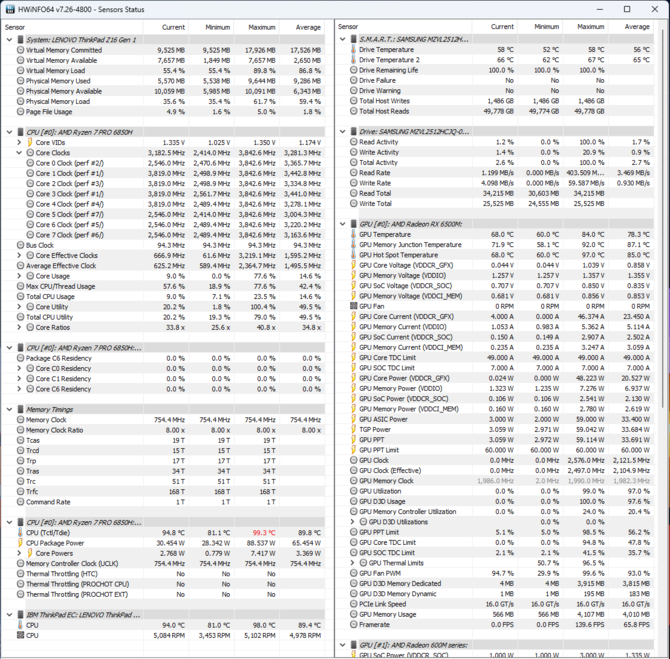Click the Framerate sensor icon
The height and width of the screenshot is (659, 670).
(353, 624)
